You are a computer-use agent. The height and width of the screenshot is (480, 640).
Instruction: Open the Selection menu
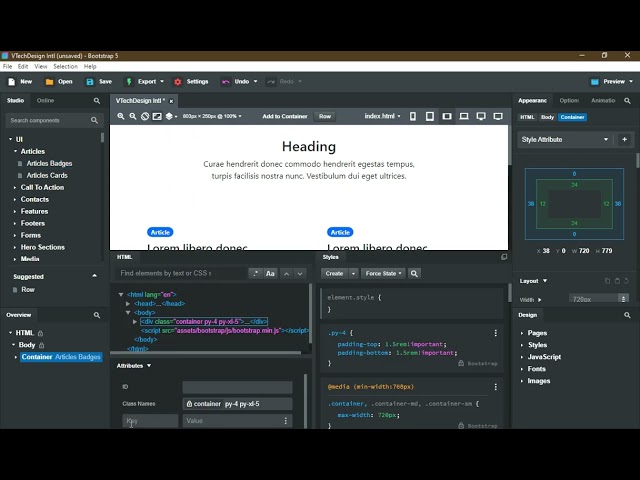(x=65, y=67)
